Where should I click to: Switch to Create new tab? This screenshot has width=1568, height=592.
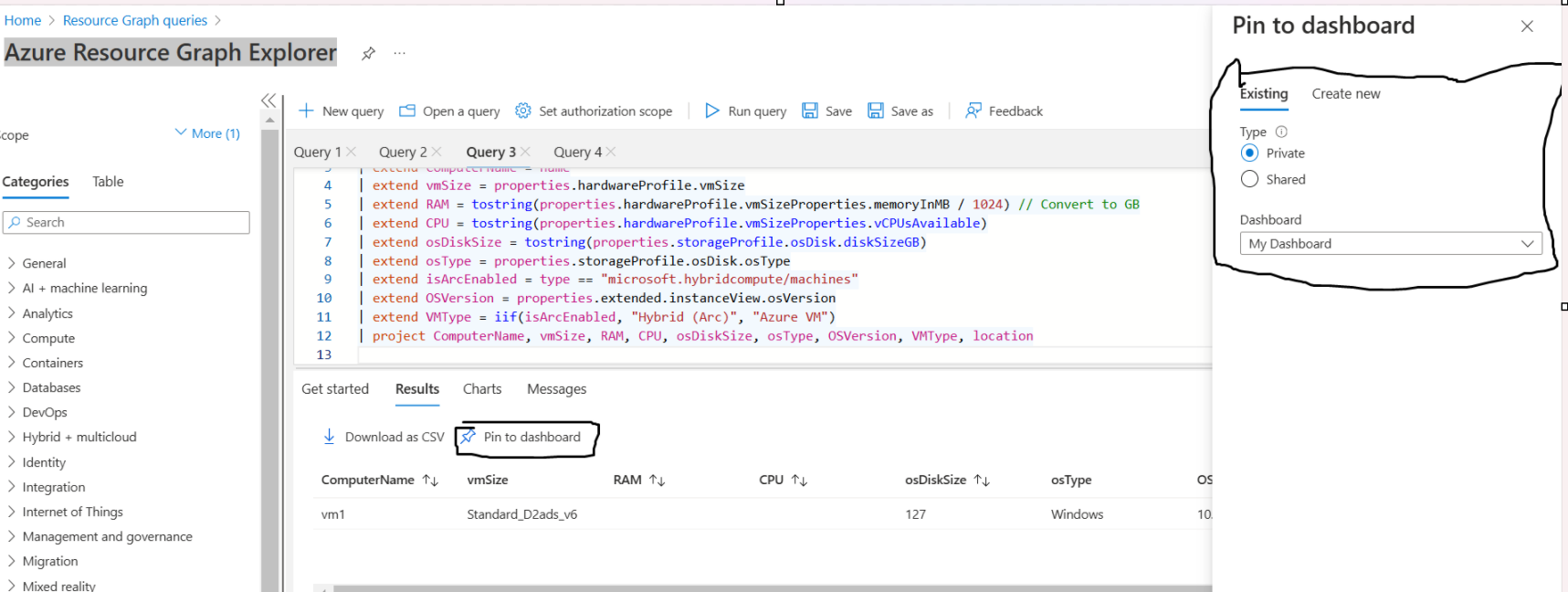point(1346,94)
